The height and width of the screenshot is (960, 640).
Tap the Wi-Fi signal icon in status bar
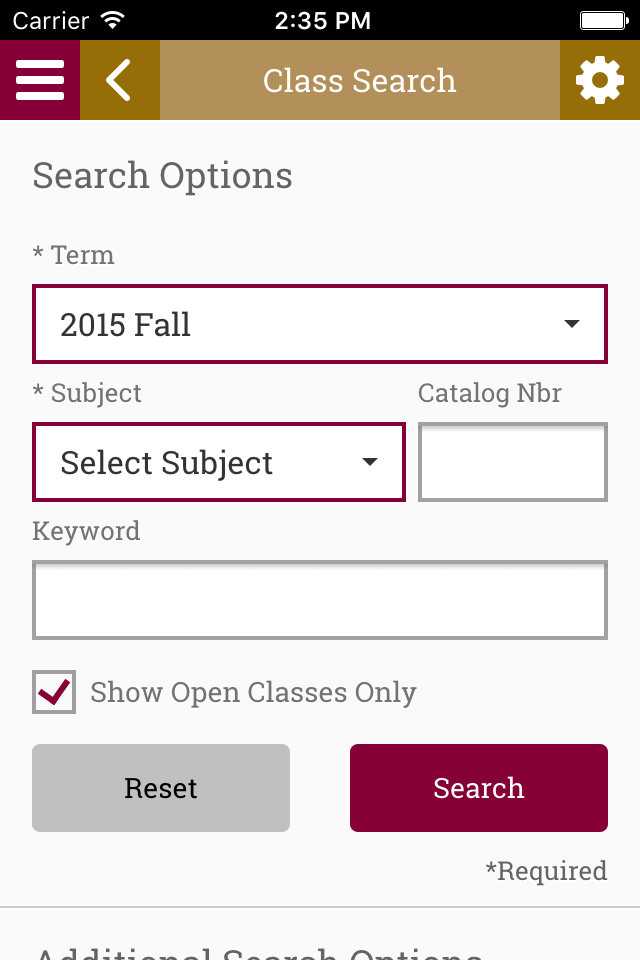113,20
